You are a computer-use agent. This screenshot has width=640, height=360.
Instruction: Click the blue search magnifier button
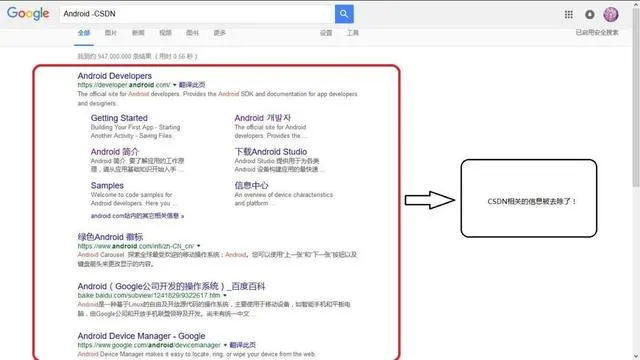click(x=344, y=14)
